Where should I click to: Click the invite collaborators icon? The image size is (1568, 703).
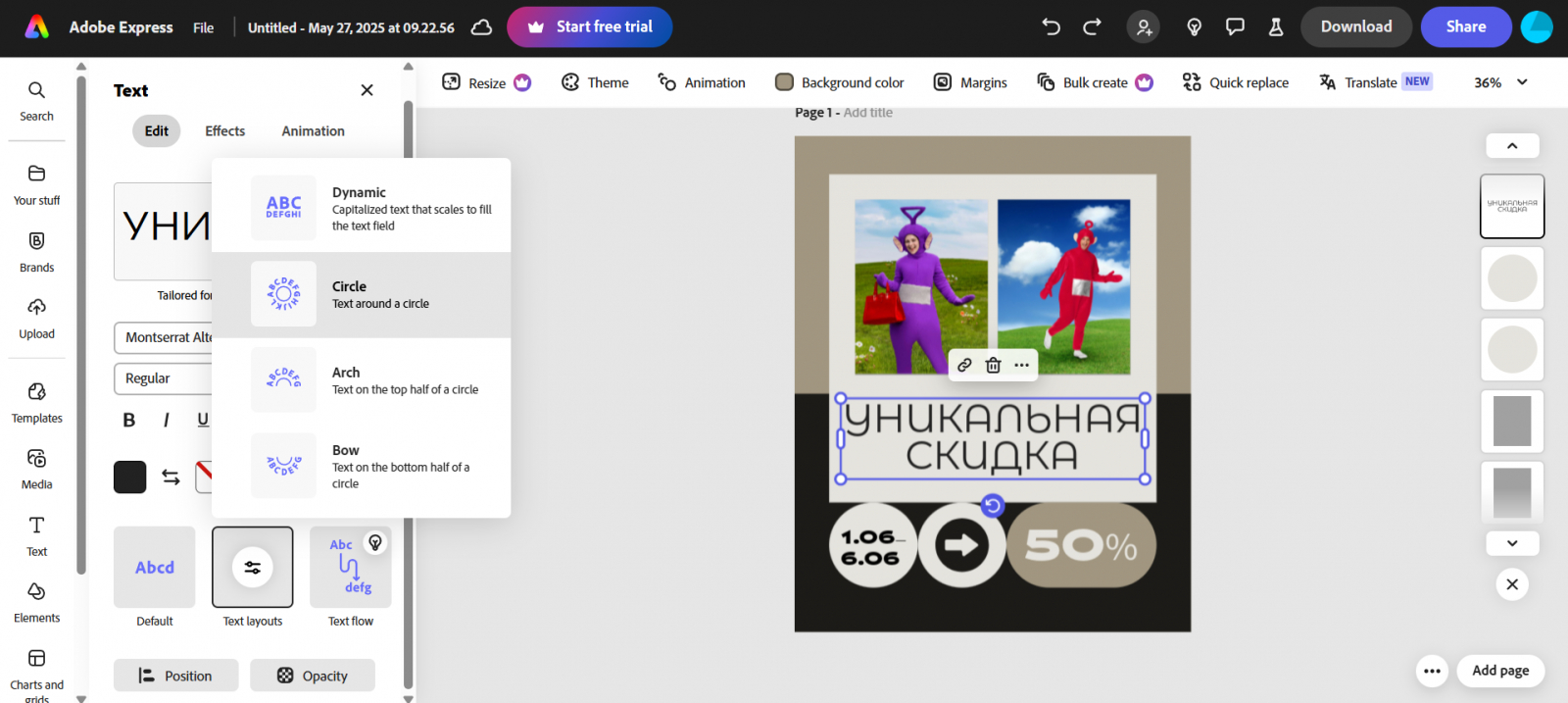(1144, 26)
